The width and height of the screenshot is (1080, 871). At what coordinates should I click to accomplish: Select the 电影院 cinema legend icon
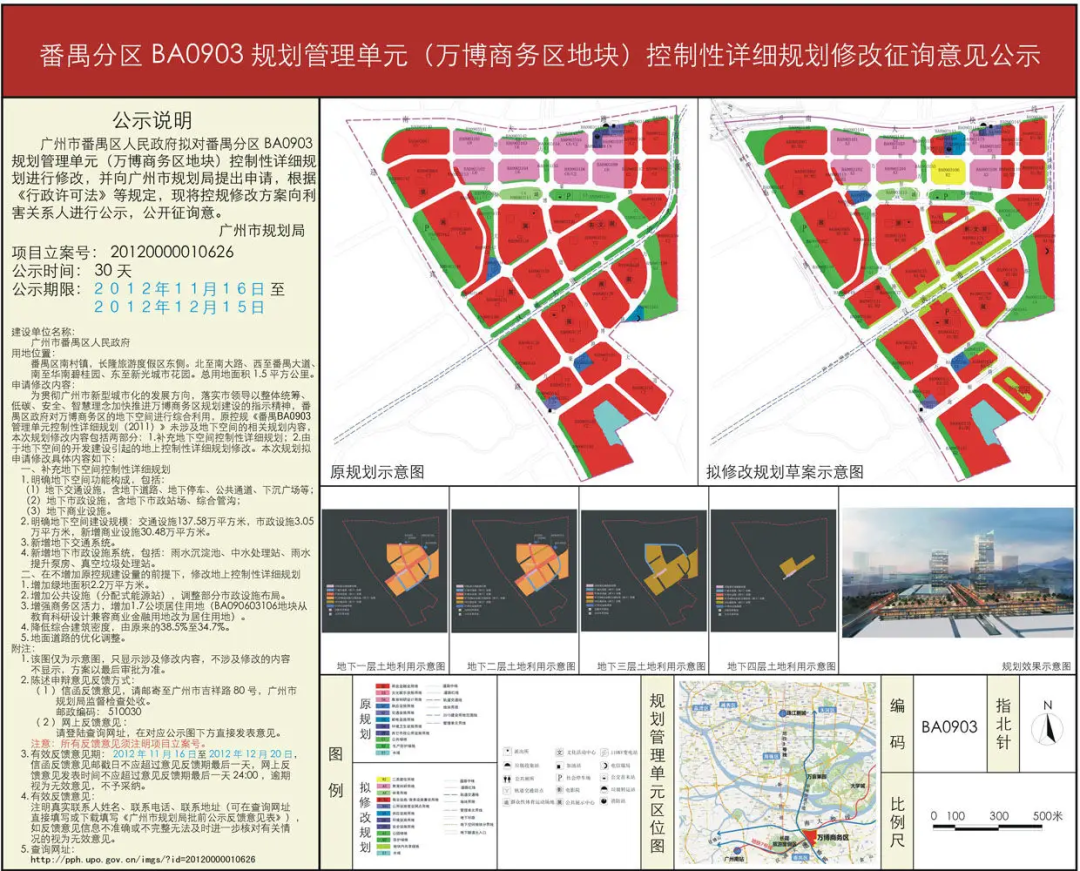(x=559, y=789)
